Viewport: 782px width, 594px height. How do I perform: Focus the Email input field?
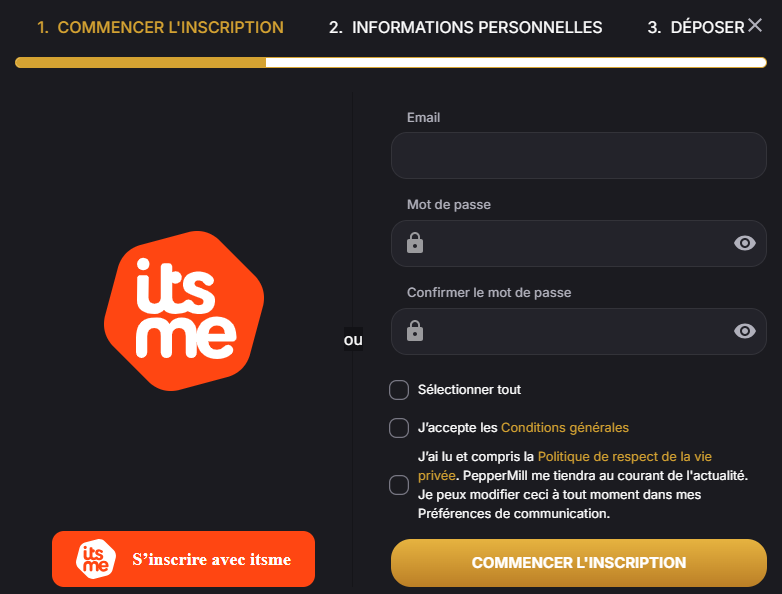pyautogui.click(x=579, y=156)
